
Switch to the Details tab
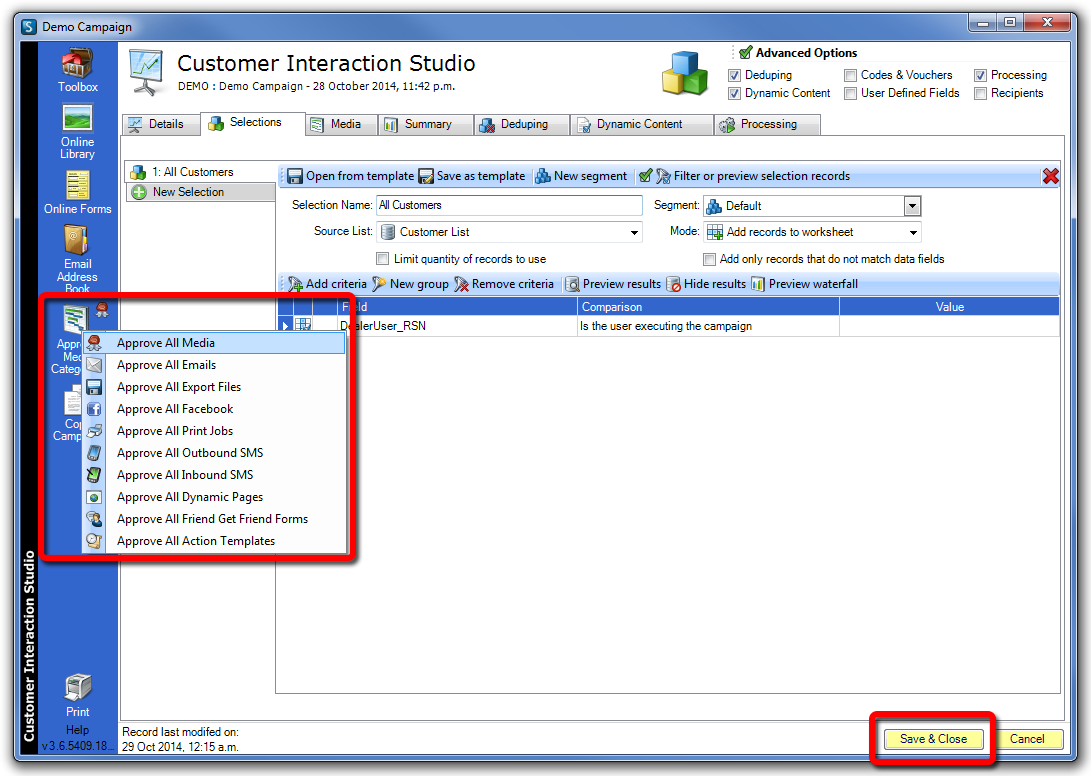point(159,125)
